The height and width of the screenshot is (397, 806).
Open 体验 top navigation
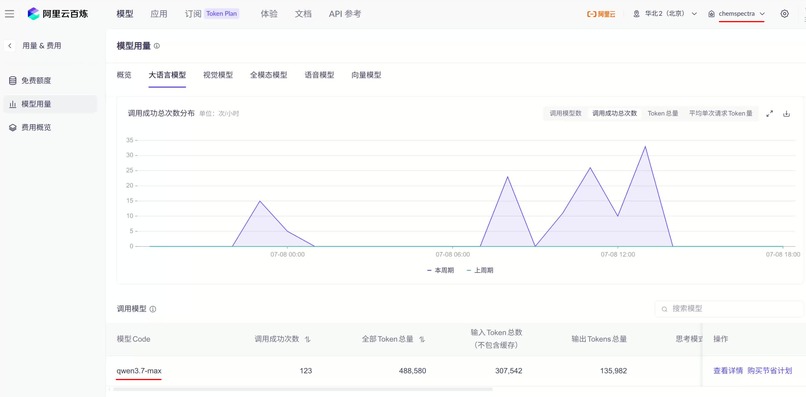click(269, 14)
